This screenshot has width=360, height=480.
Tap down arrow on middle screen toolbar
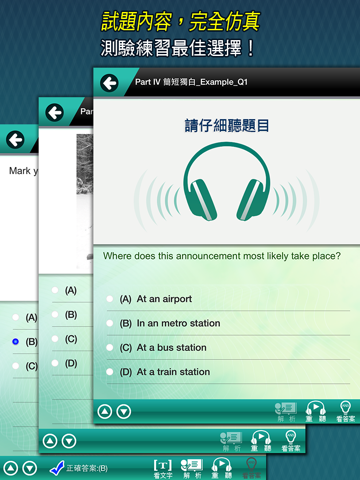[69, 441]
